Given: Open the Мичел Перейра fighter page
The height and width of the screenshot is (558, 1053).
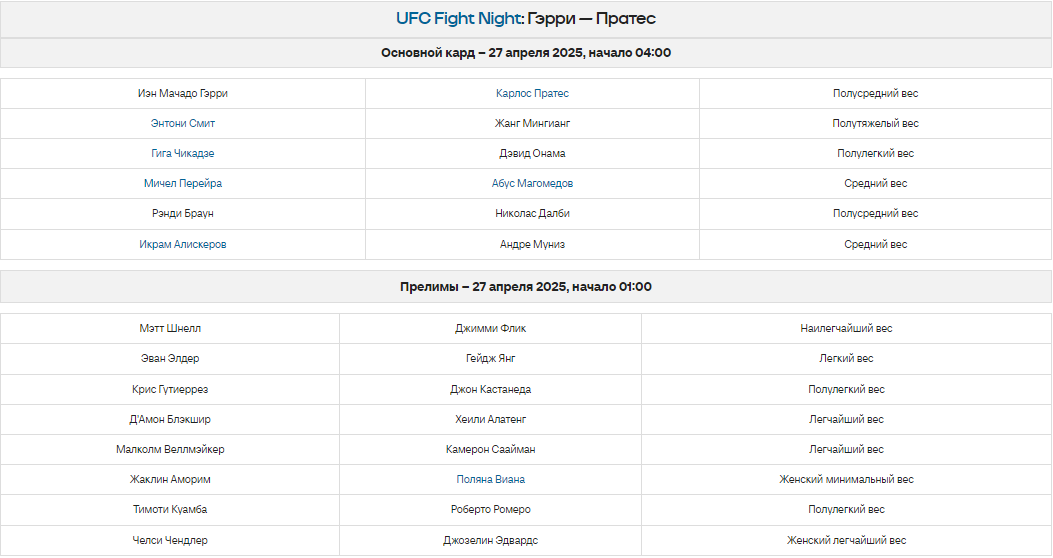Looking at the screenshot, I should pyautogui.click(x=183, y=183).
